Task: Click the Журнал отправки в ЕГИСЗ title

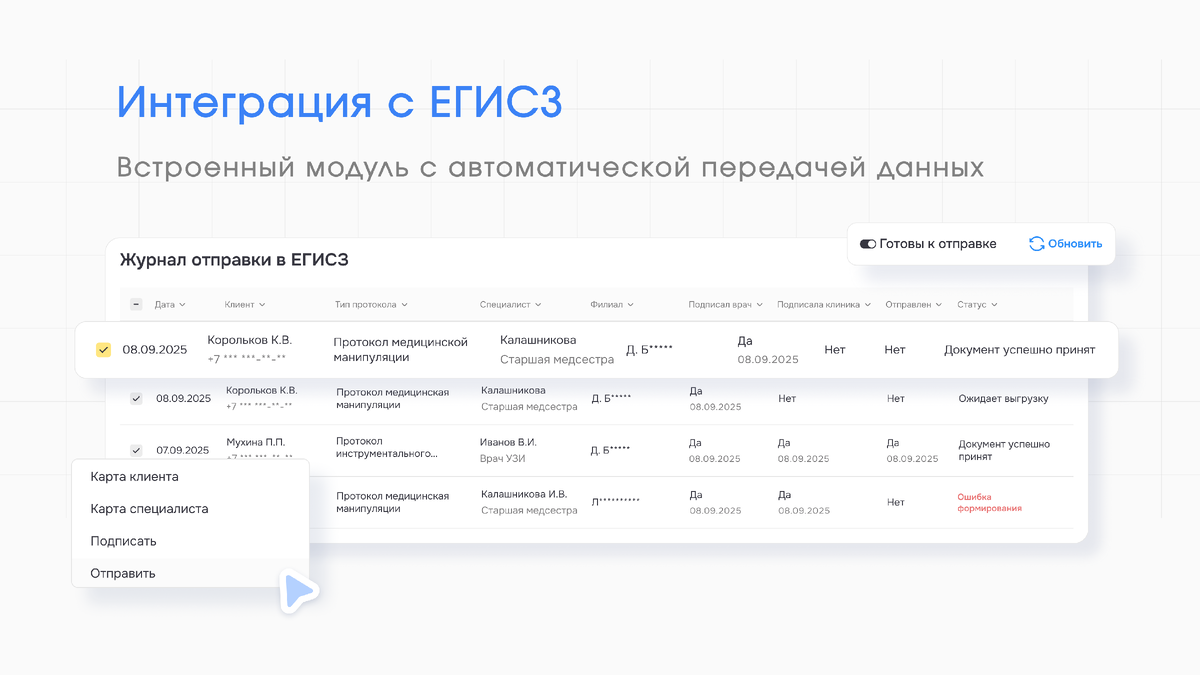Action: 234,260
